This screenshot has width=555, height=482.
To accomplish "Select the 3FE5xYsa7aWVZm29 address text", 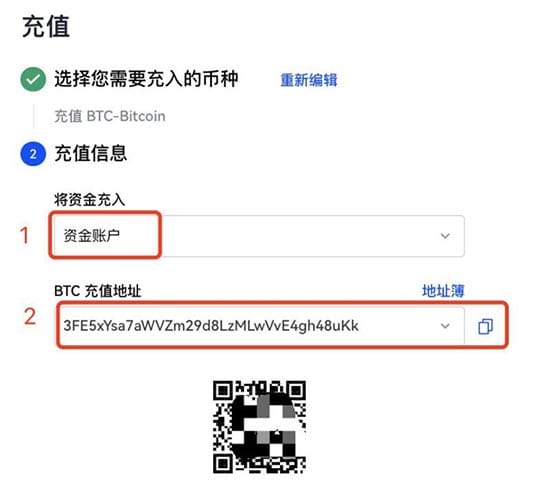I will [211, 326].
